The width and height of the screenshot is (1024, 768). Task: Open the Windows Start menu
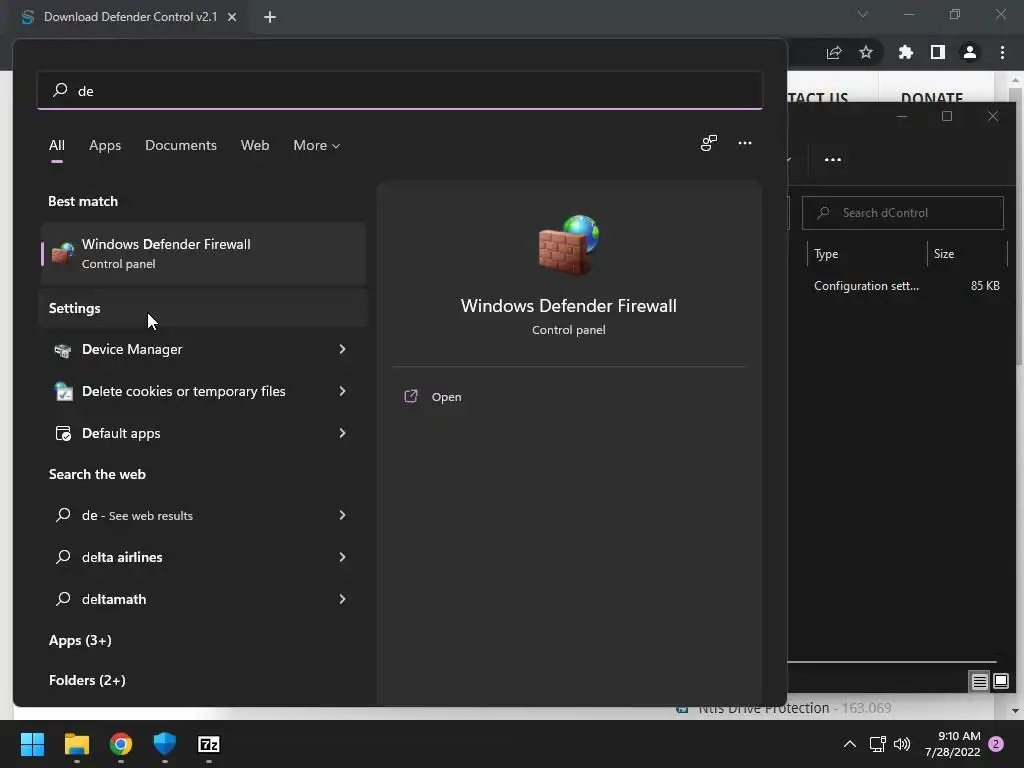32,744
